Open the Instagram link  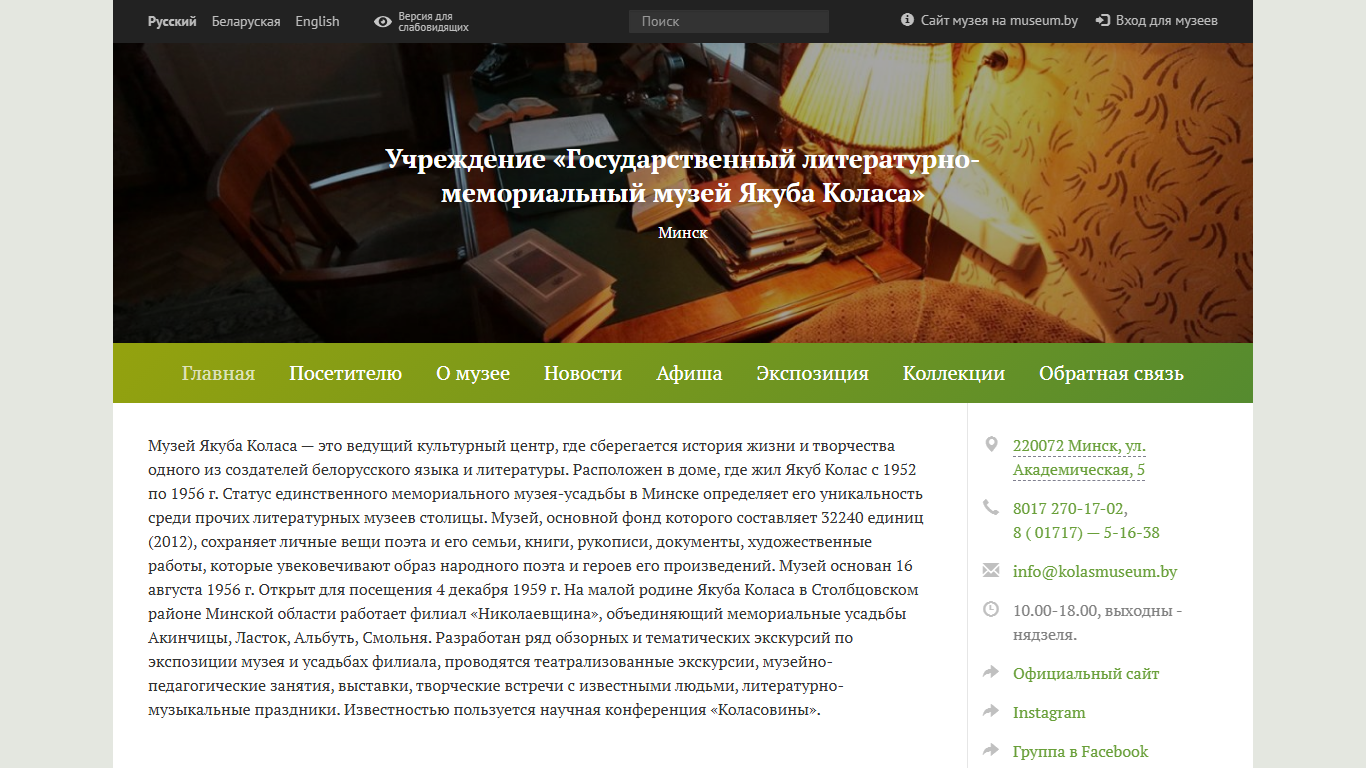coord(1049,713)
